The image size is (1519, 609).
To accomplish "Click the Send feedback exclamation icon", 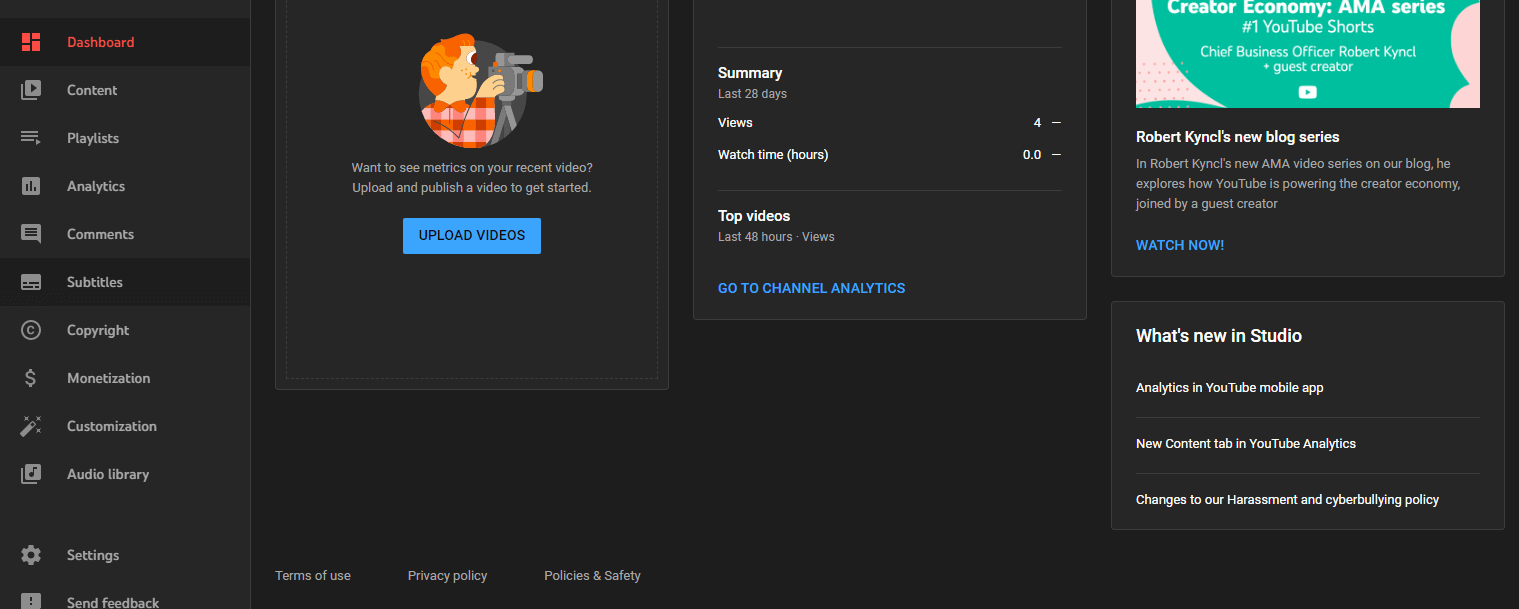I will click(31, 602).
